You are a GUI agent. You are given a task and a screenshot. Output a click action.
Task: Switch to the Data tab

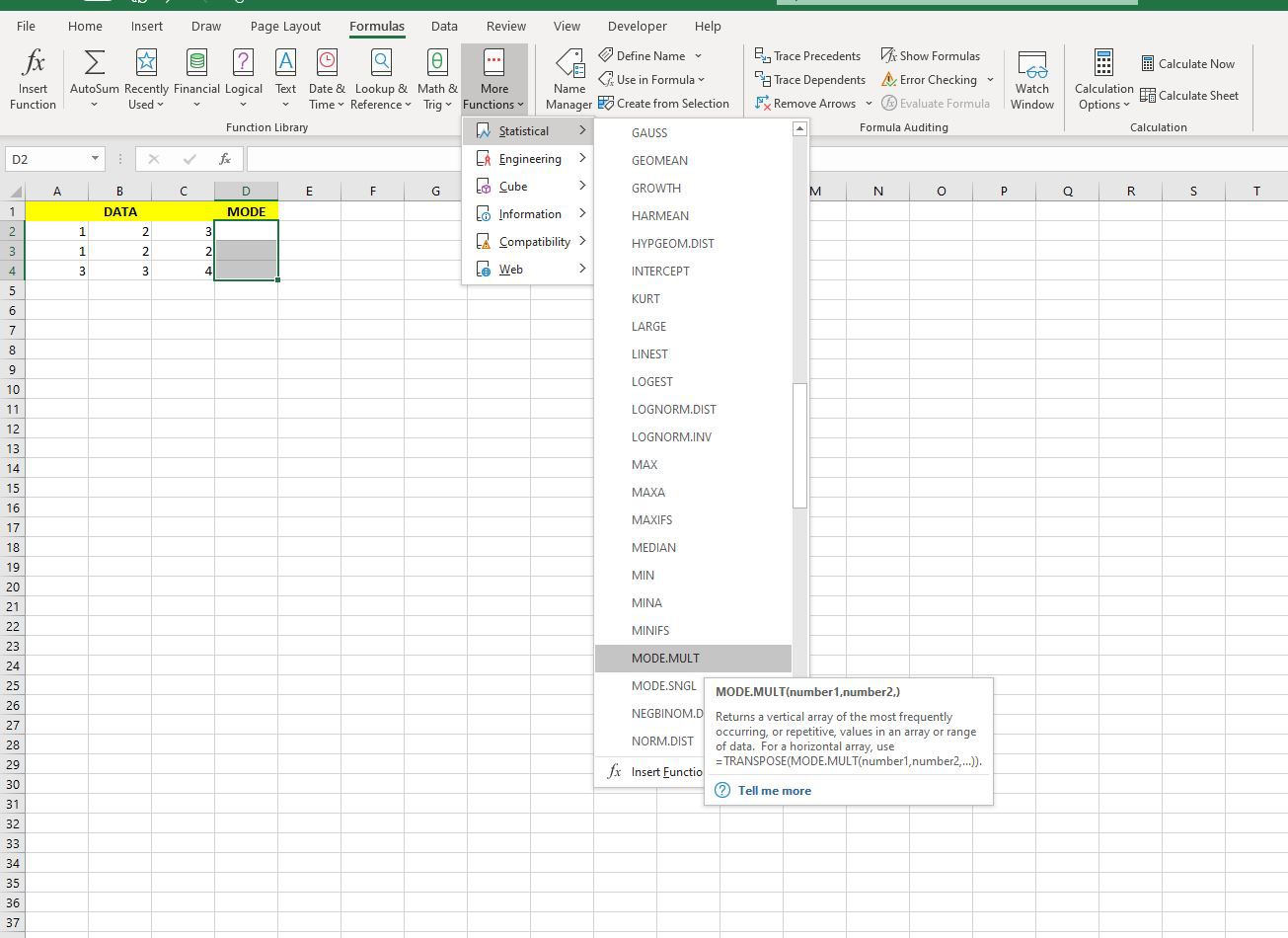444,27
